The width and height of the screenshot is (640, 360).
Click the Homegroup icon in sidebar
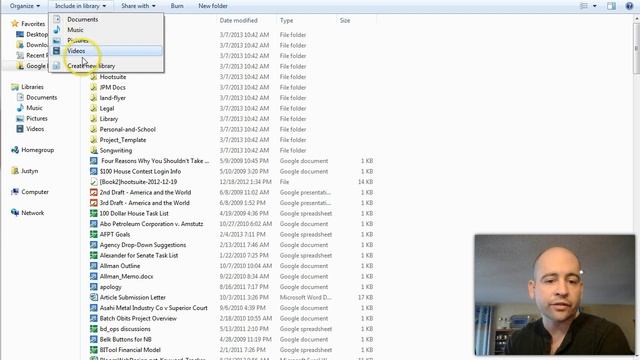15,150
